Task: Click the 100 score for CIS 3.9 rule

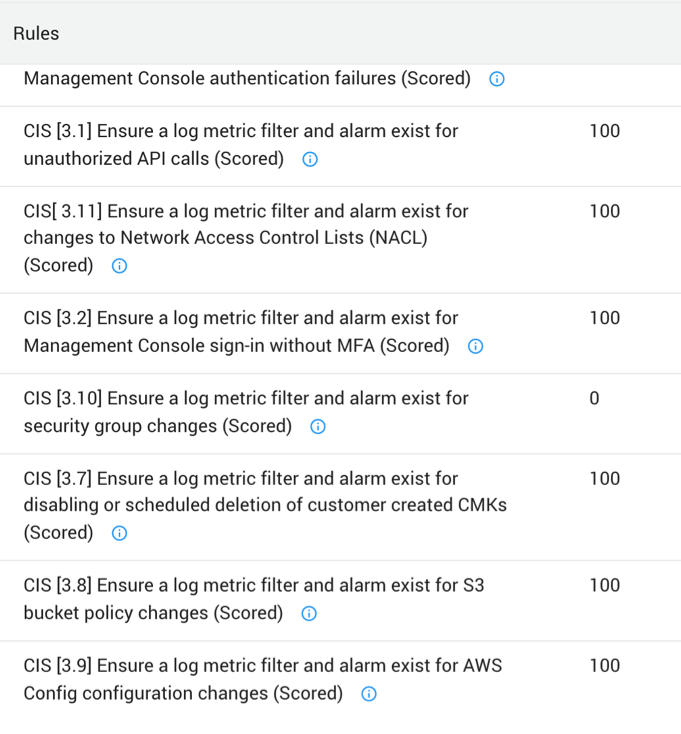Action: 604,666
